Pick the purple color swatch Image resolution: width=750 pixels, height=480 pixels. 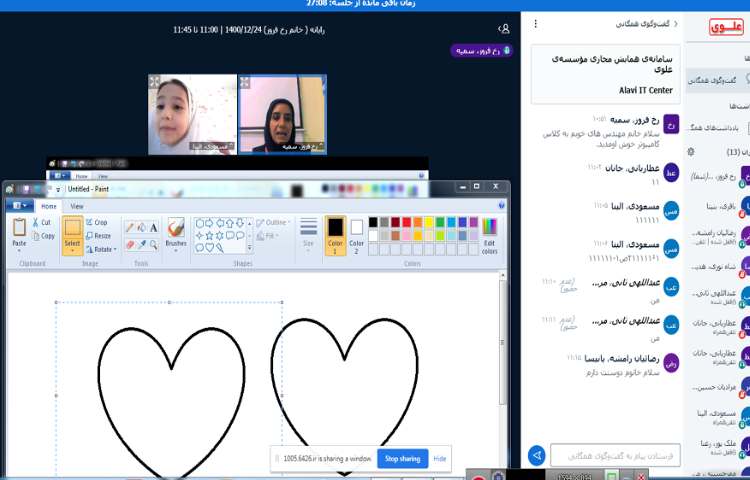click(474, 222)
